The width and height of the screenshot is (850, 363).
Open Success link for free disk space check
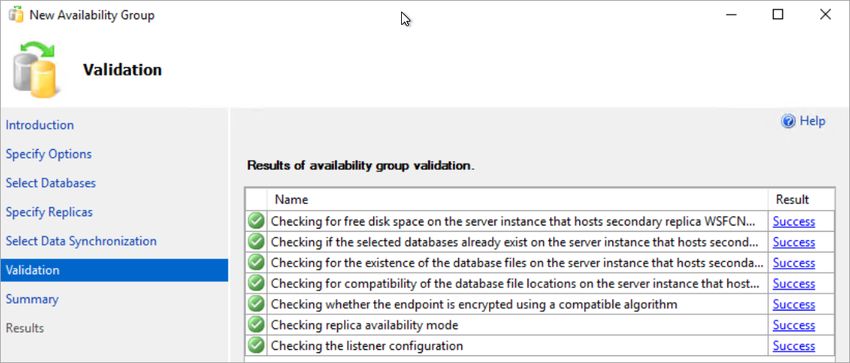click(794, 222)
